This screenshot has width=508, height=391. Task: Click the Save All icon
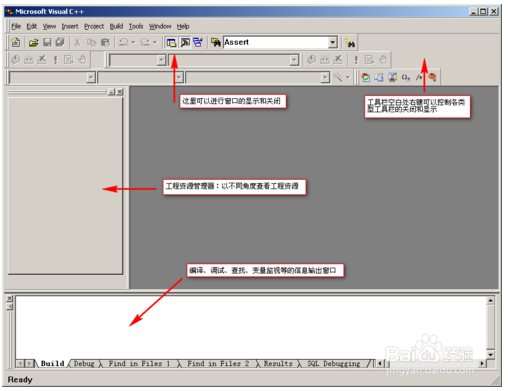coord(60,42)
